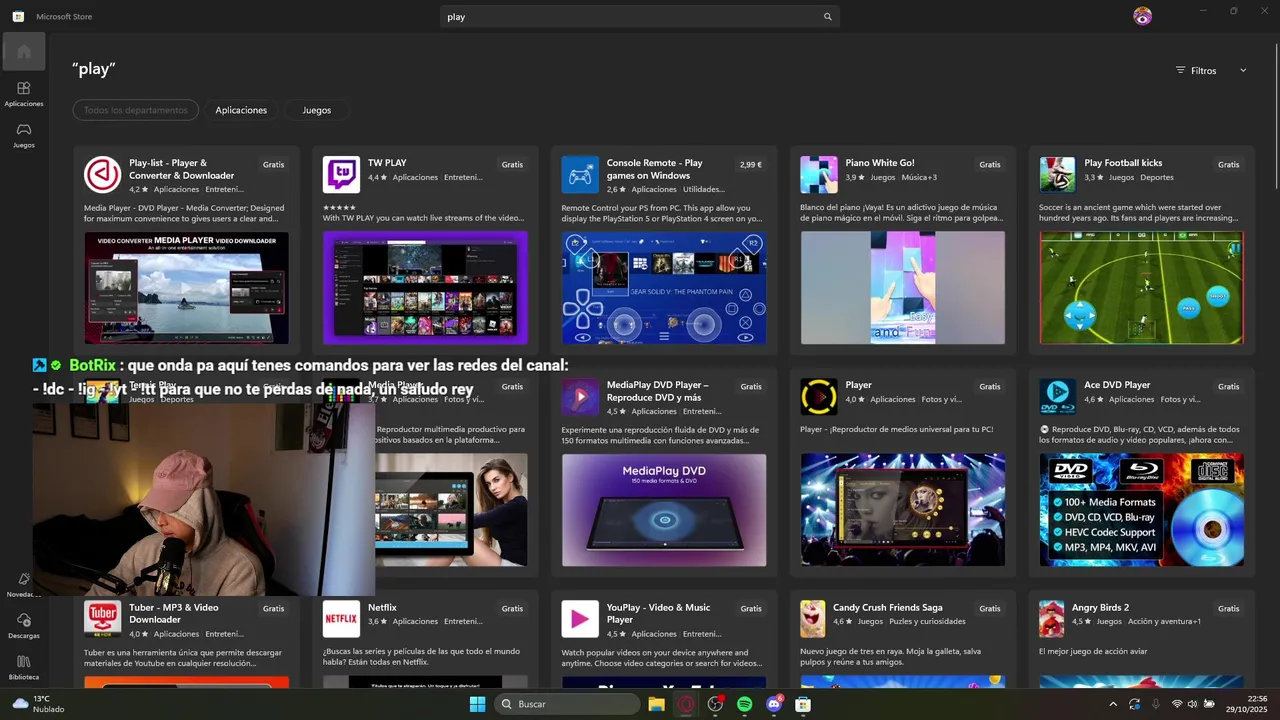Viewport: 1280px width, 720px height.
Task: Click the YouPlay app icon
Action: click(580, 619)
